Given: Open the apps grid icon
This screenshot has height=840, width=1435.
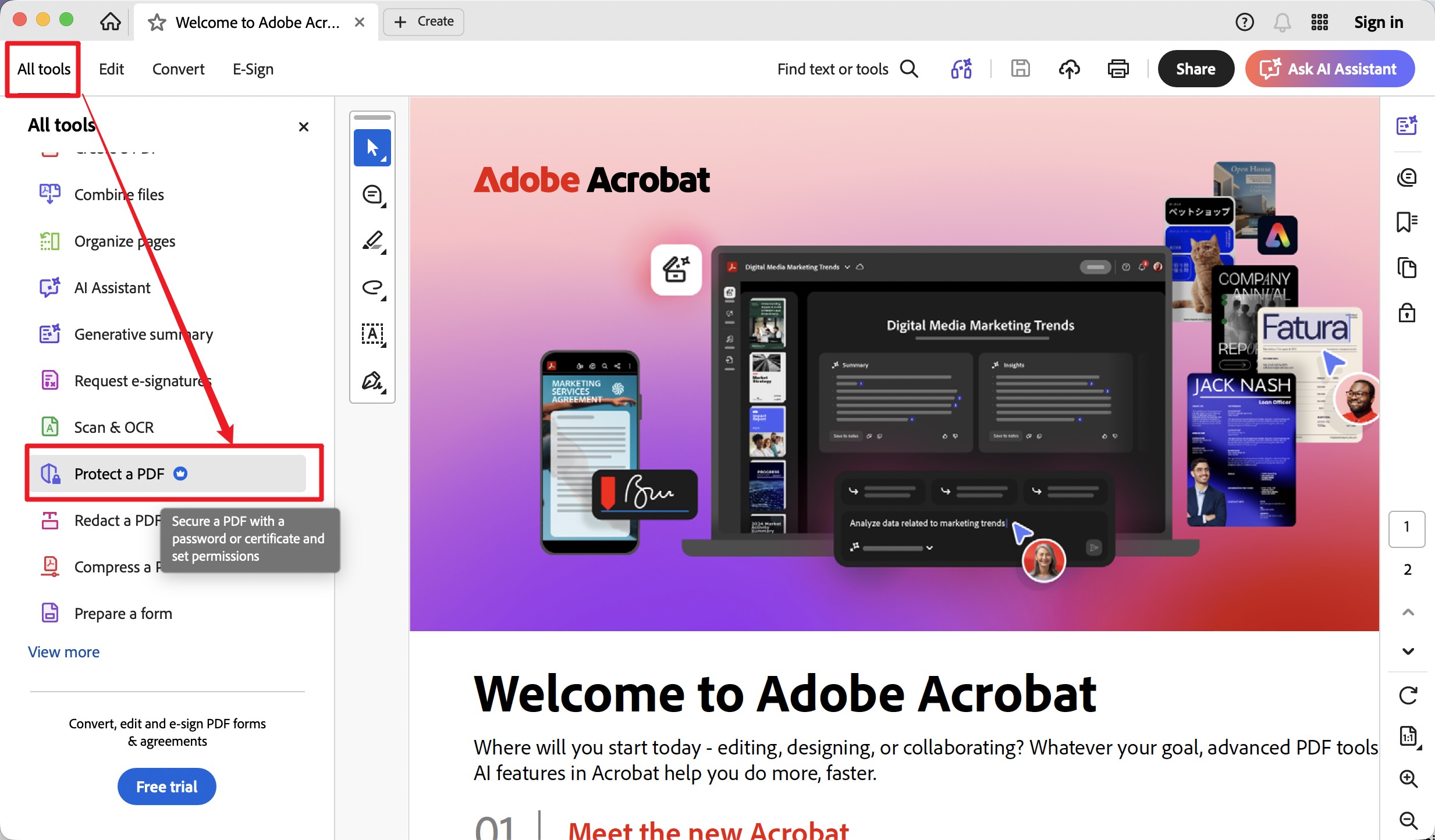Looking at the screenshot, I should pos(1319,22).
